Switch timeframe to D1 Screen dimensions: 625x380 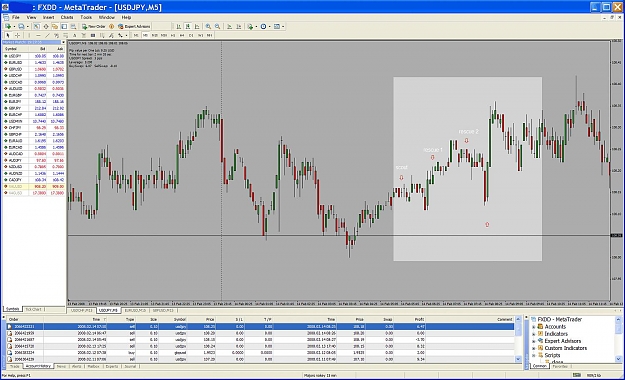tap(191, 35)
